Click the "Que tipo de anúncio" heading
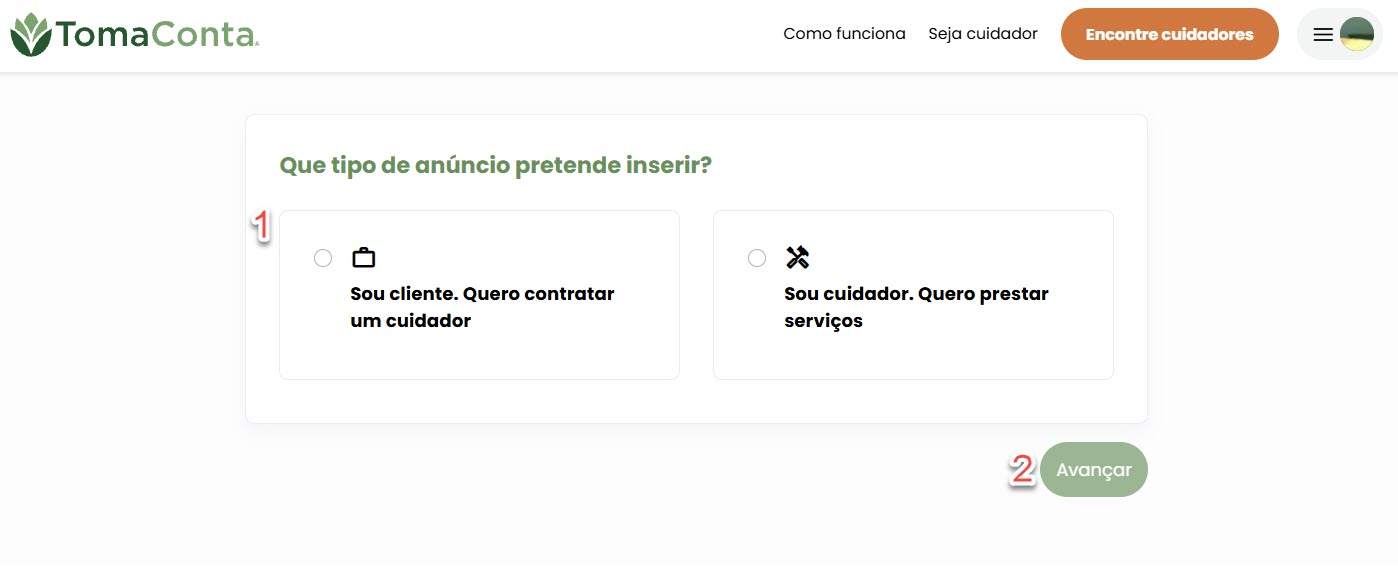 click(495, 165)
